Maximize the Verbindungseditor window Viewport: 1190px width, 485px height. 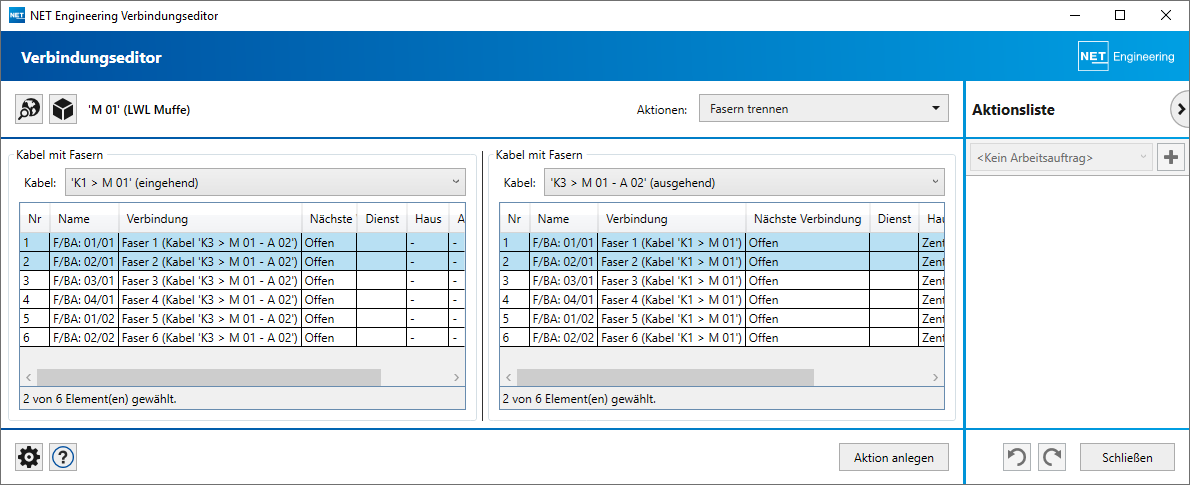pos(1119,15)
